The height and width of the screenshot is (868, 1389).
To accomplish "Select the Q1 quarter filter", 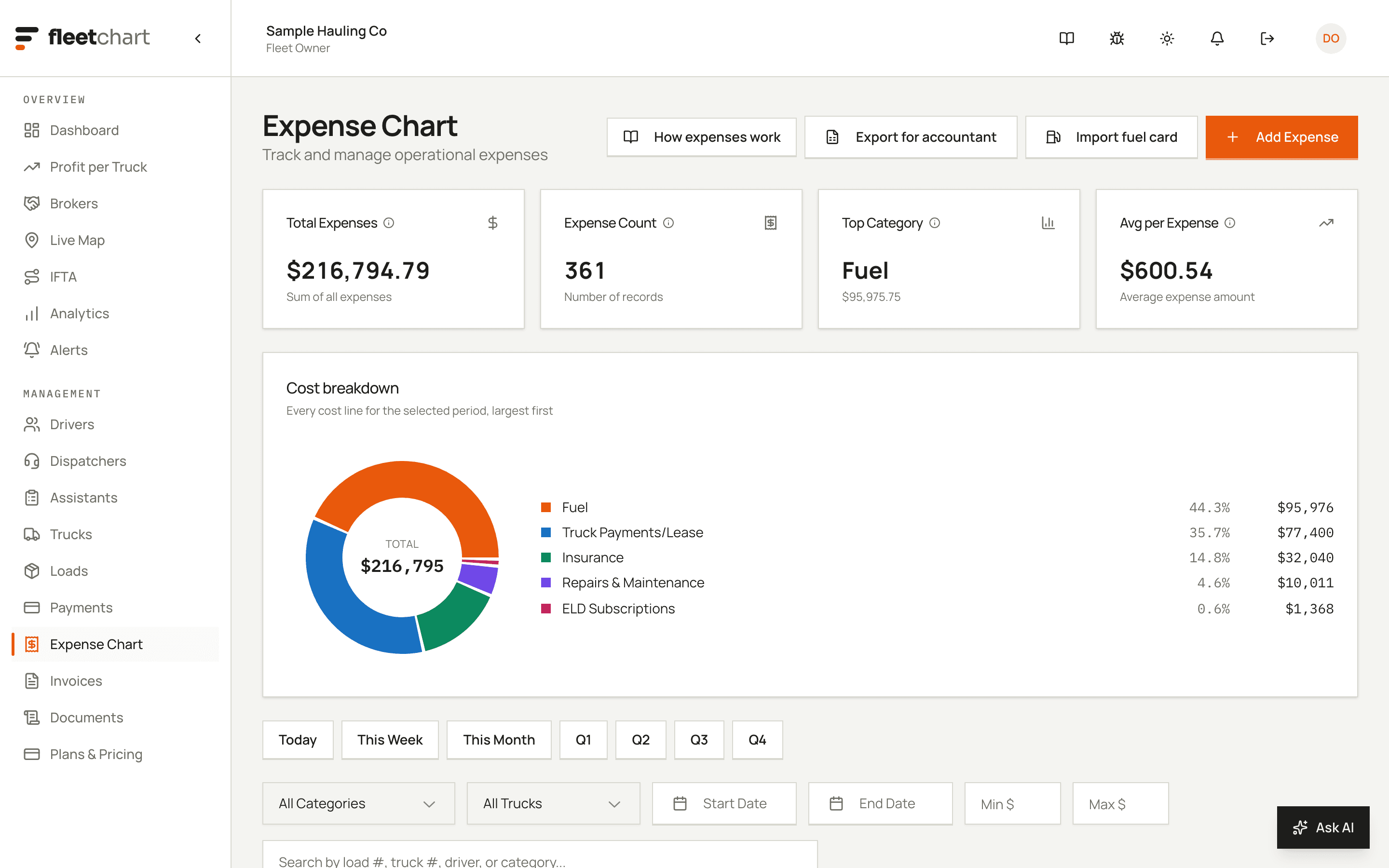I will pos(583,739).
